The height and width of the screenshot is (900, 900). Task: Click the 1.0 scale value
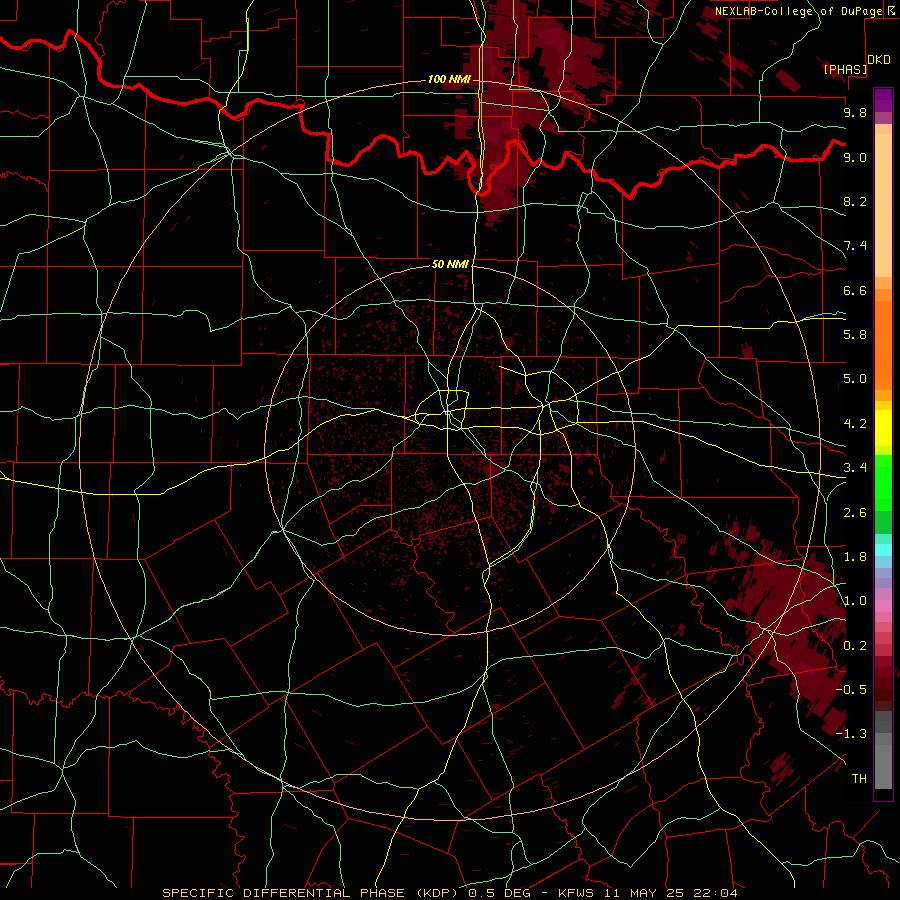coord(855,601)
